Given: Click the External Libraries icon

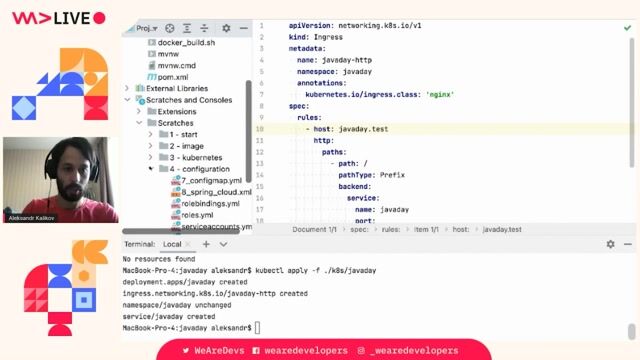Looking at the screenshot, I should (140, 88).
